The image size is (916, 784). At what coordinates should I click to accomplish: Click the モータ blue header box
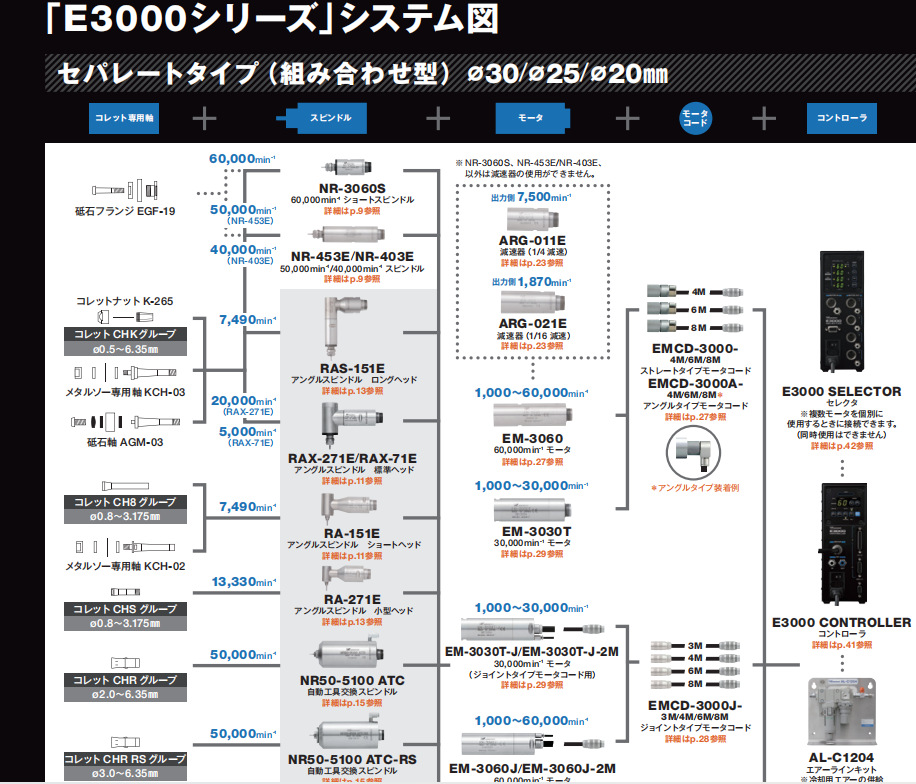(x=532, y=118)
